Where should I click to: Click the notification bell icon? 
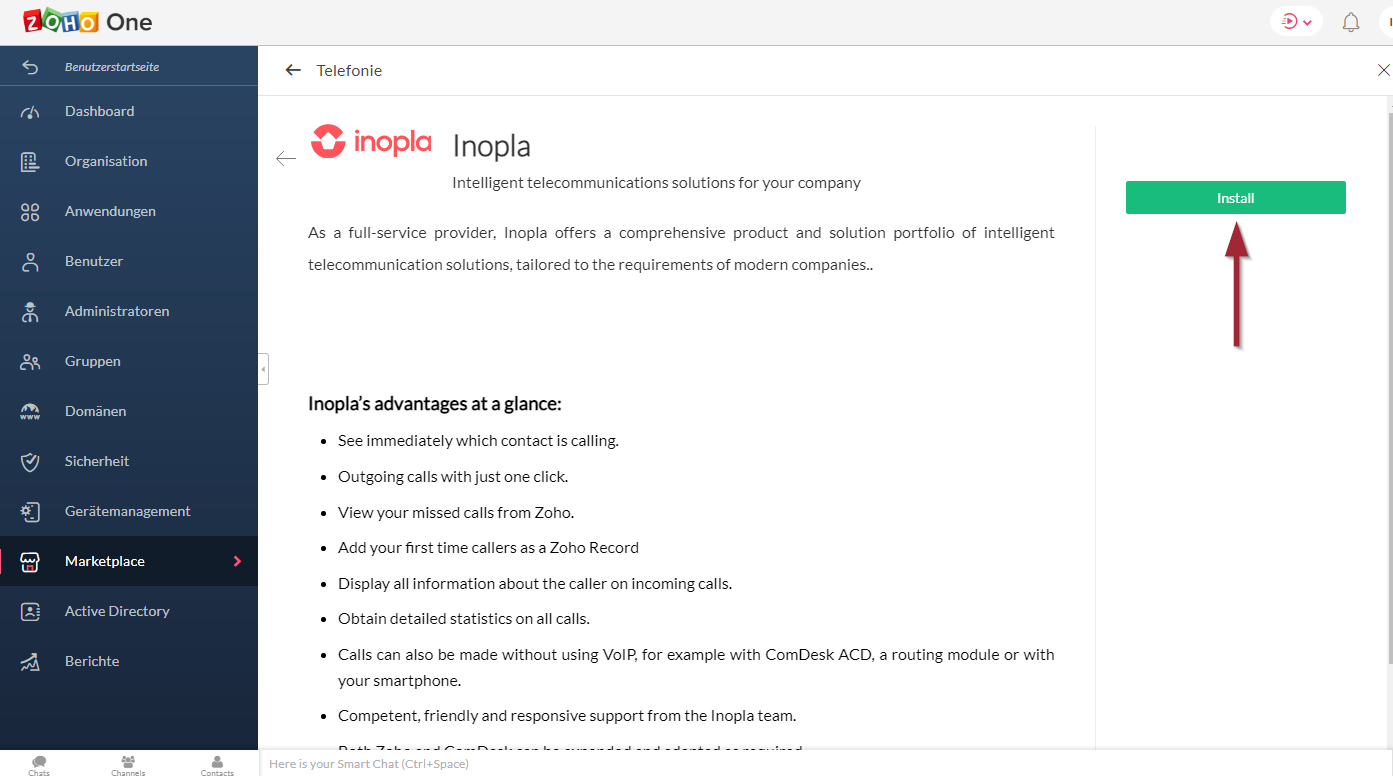tap(1351, 22)
